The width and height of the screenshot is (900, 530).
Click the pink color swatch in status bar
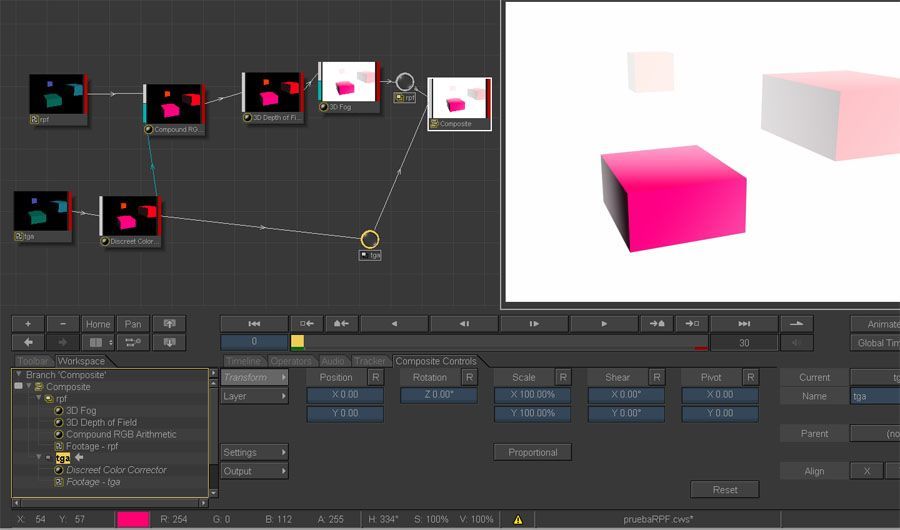point(133,519)
